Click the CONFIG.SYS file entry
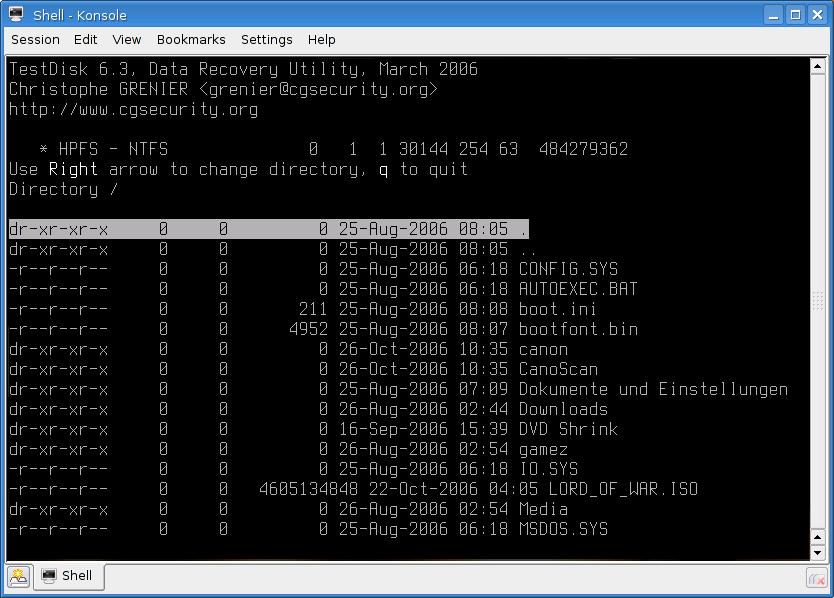 coord(313,269)
